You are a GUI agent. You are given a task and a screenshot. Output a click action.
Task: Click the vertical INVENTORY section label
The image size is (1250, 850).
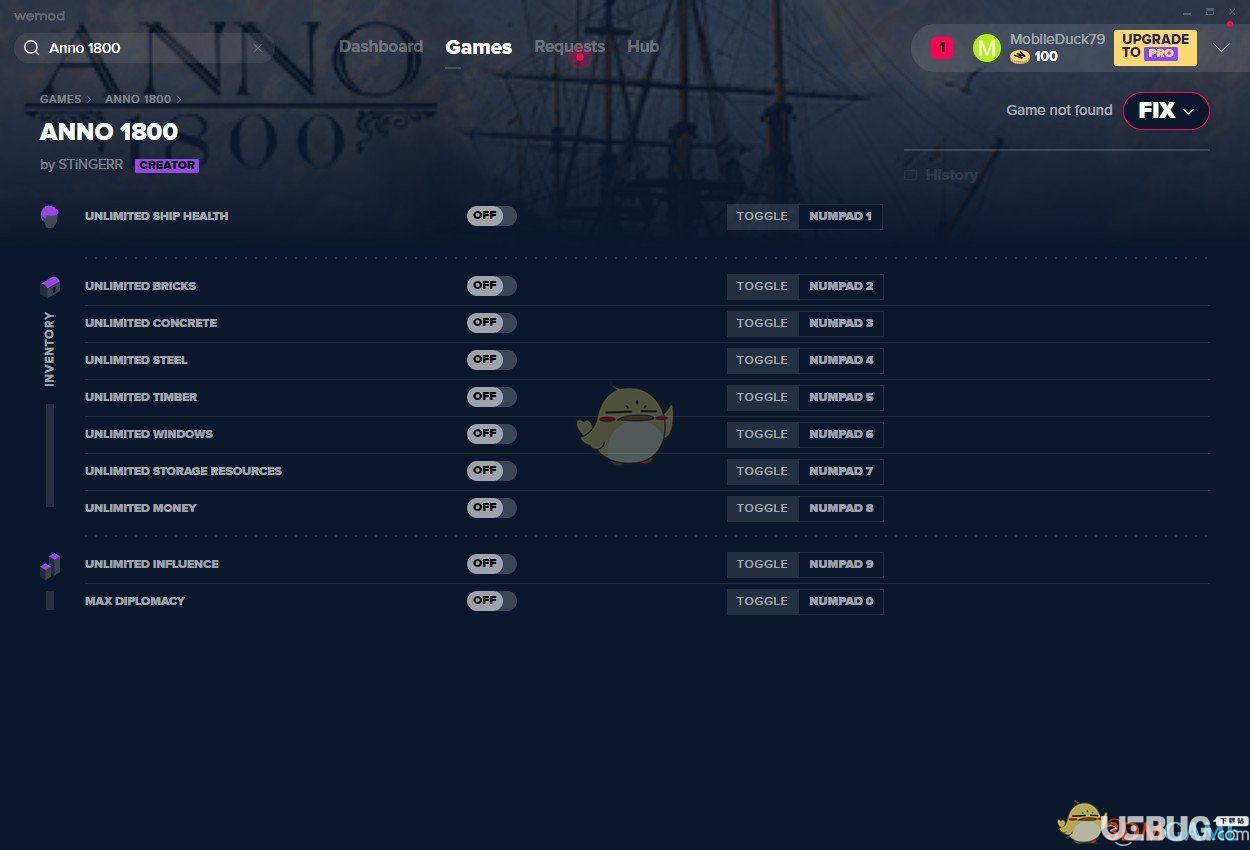point(49,349)
